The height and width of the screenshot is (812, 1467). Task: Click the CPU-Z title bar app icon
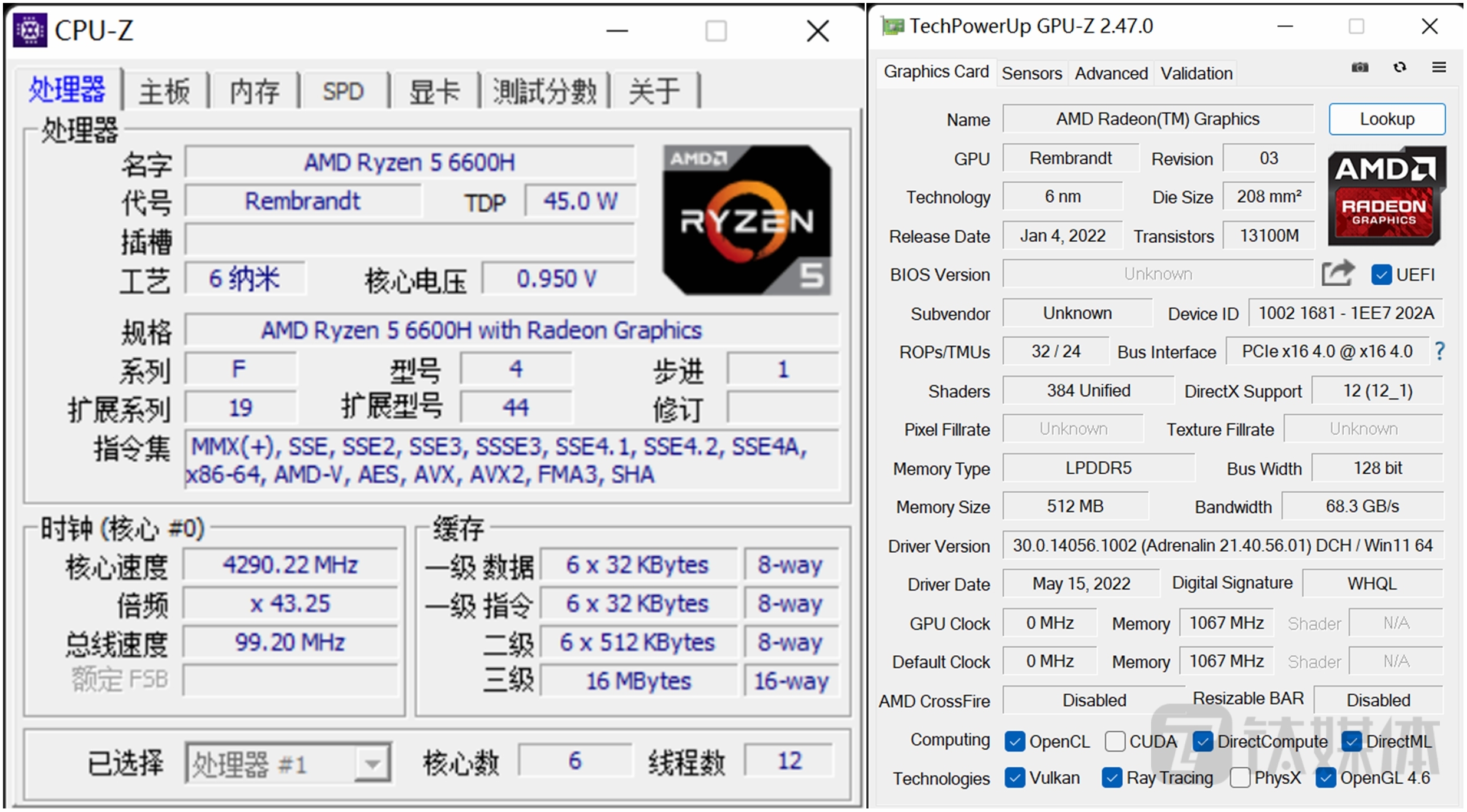click(x=30, y=30)
